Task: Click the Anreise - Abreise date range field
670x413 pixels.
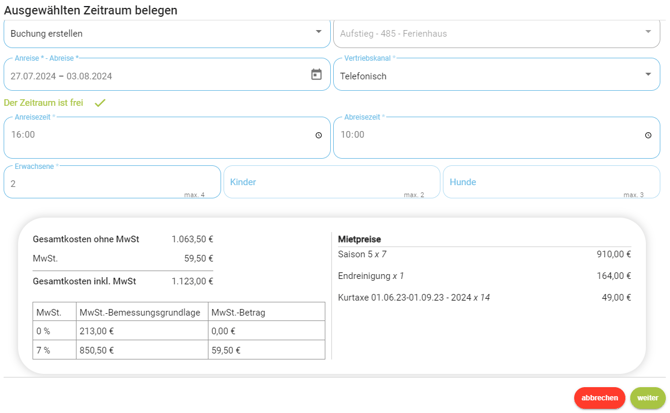Action: tap(150, 76)
